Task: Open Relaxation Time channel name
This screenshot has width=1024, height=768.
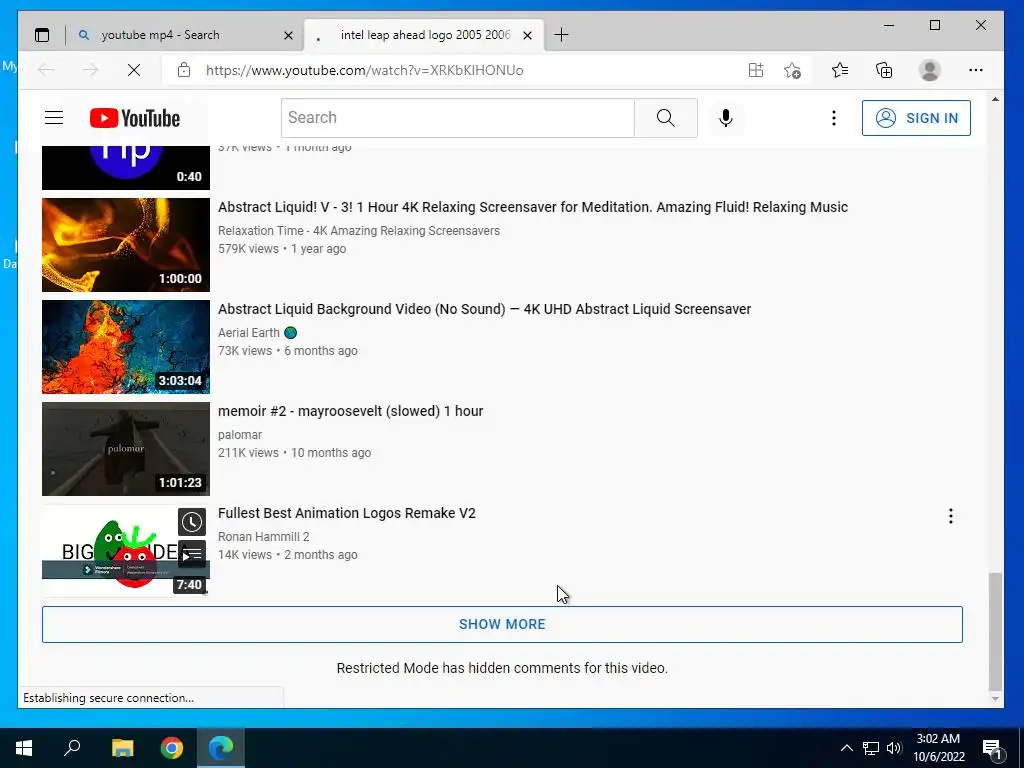Action: [x=359, y=231]
